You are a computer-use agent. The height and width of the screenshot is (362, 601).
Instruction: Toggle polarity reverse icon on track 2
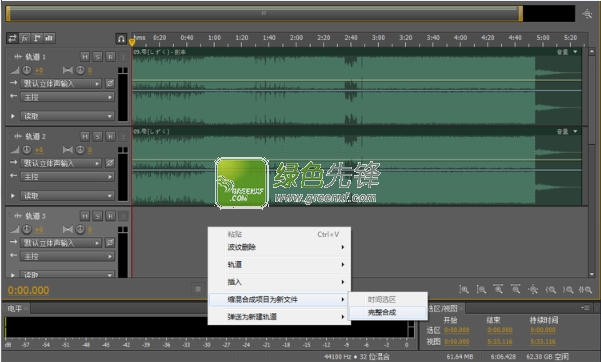[x=110, y=163]
